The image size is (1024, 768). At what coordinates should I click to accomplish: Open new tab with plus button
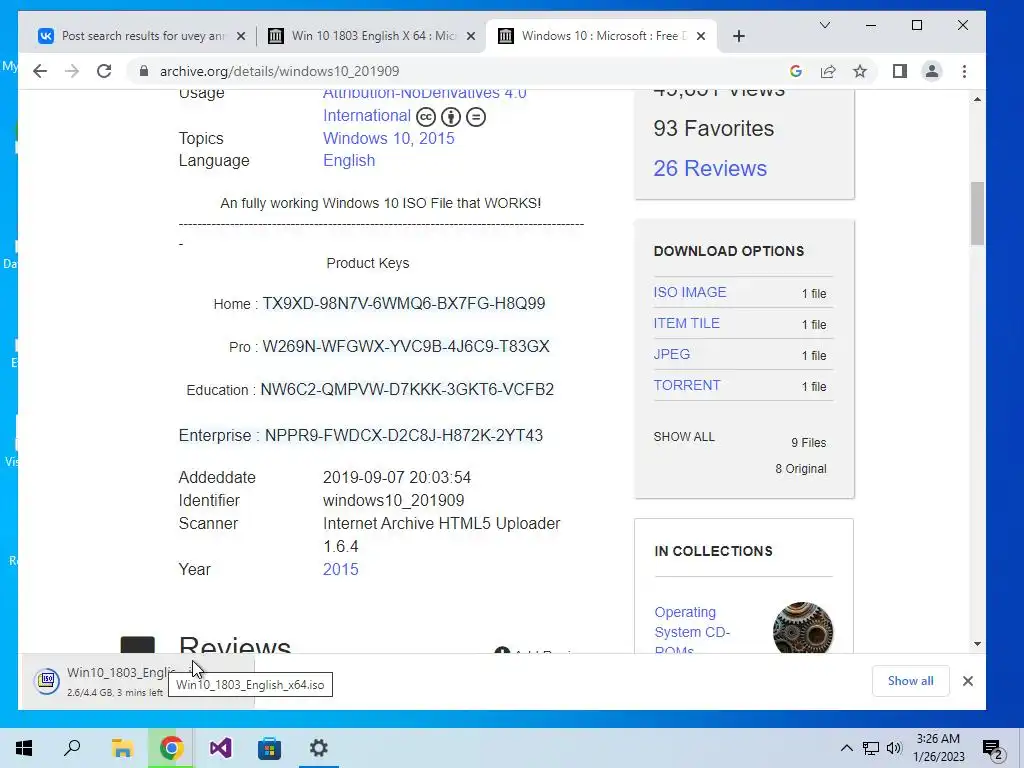tap(739, 36)
